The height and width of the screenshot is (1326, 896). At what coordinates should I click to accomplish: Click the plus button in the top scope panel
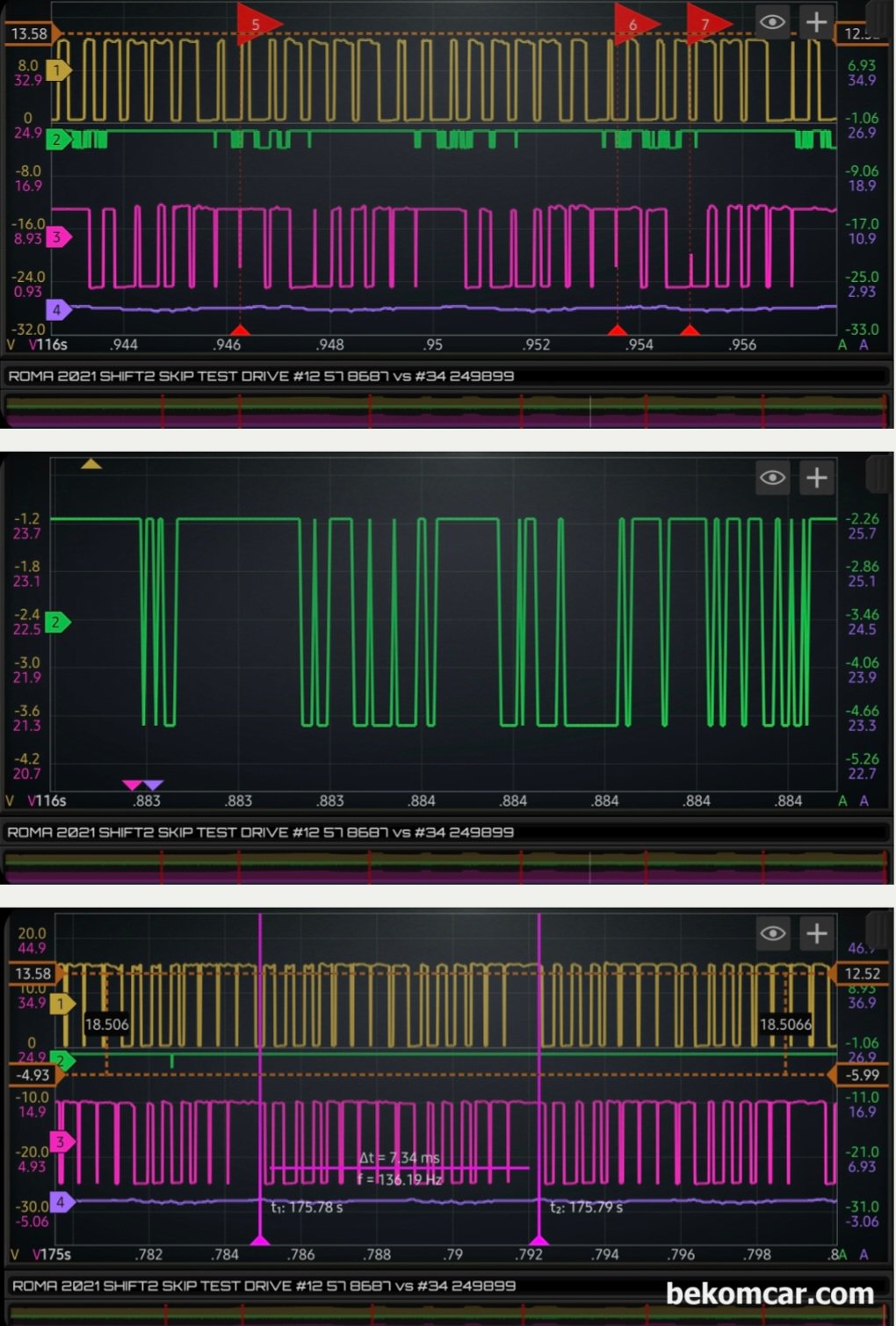click(x=817, y=22)
